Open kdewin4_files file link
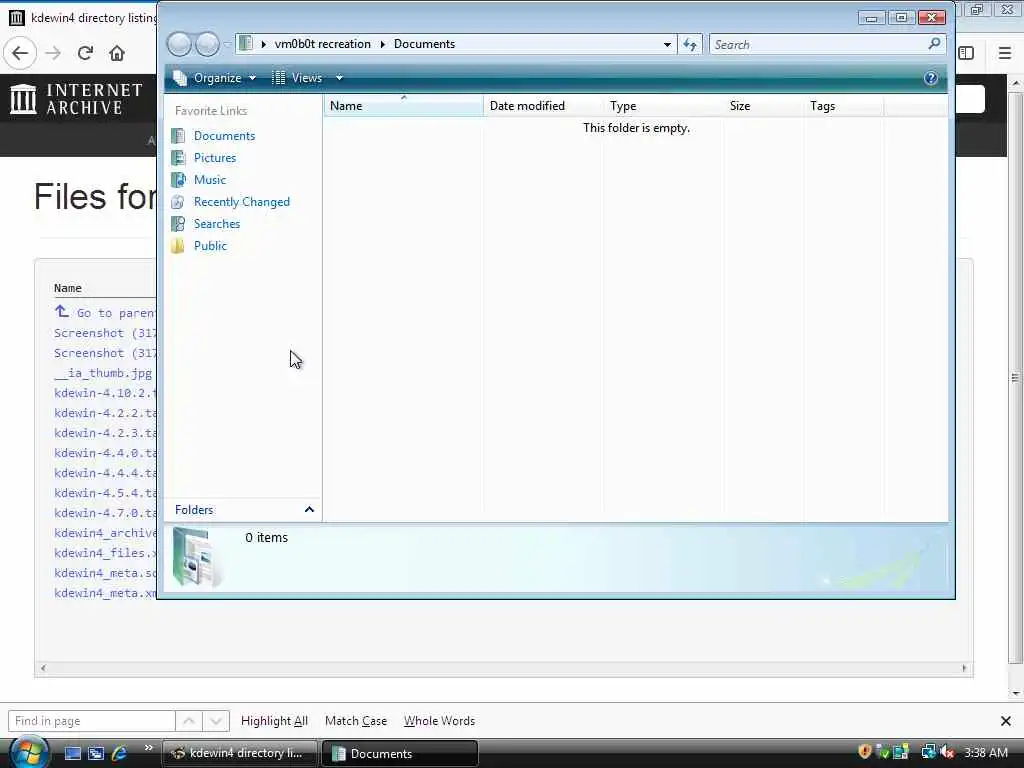Viewport: 1024px width, 768px height. click(x=105, y=553)
